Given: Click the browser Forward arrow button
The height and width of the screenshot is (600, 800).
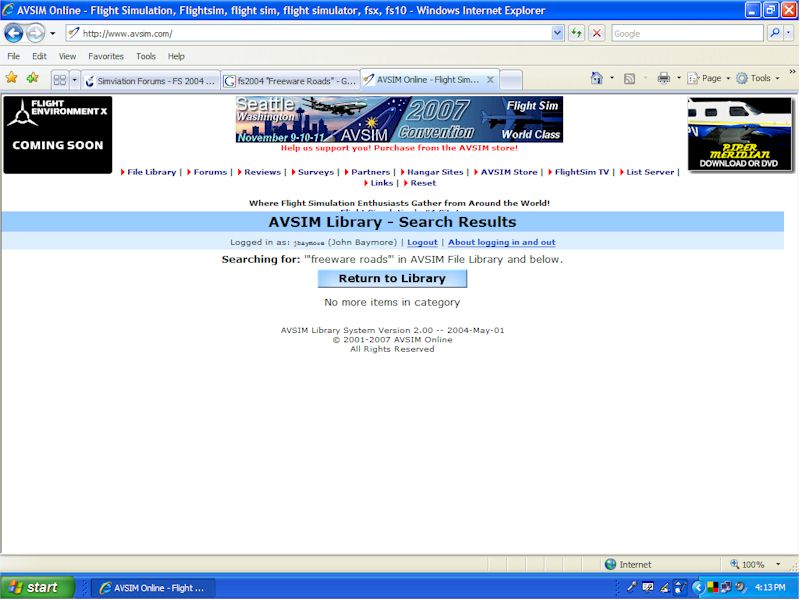Looking at the screenshot, I should tap(35, 34).
